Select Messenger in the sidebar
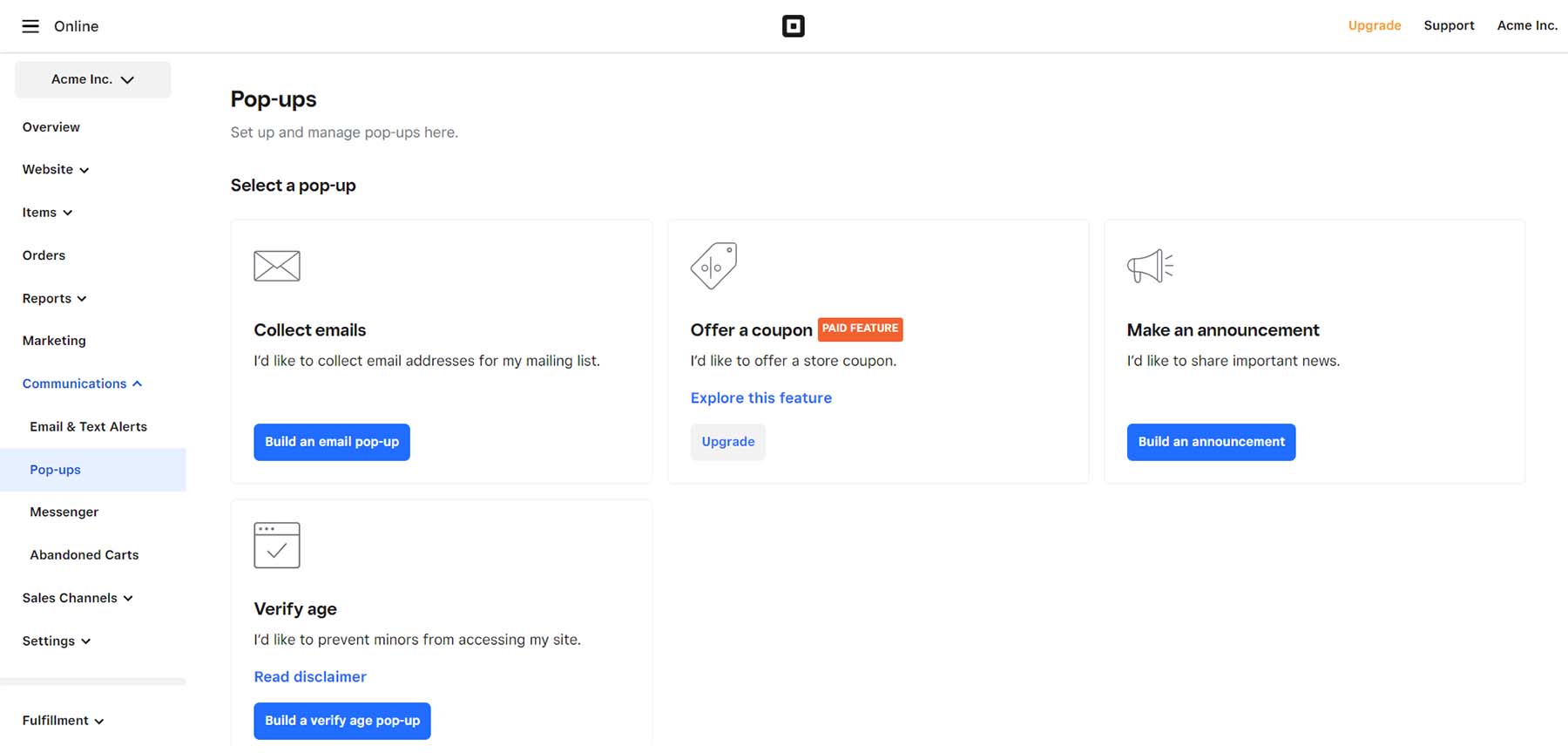The image size is (1568, 753). (x=64, y=512)
